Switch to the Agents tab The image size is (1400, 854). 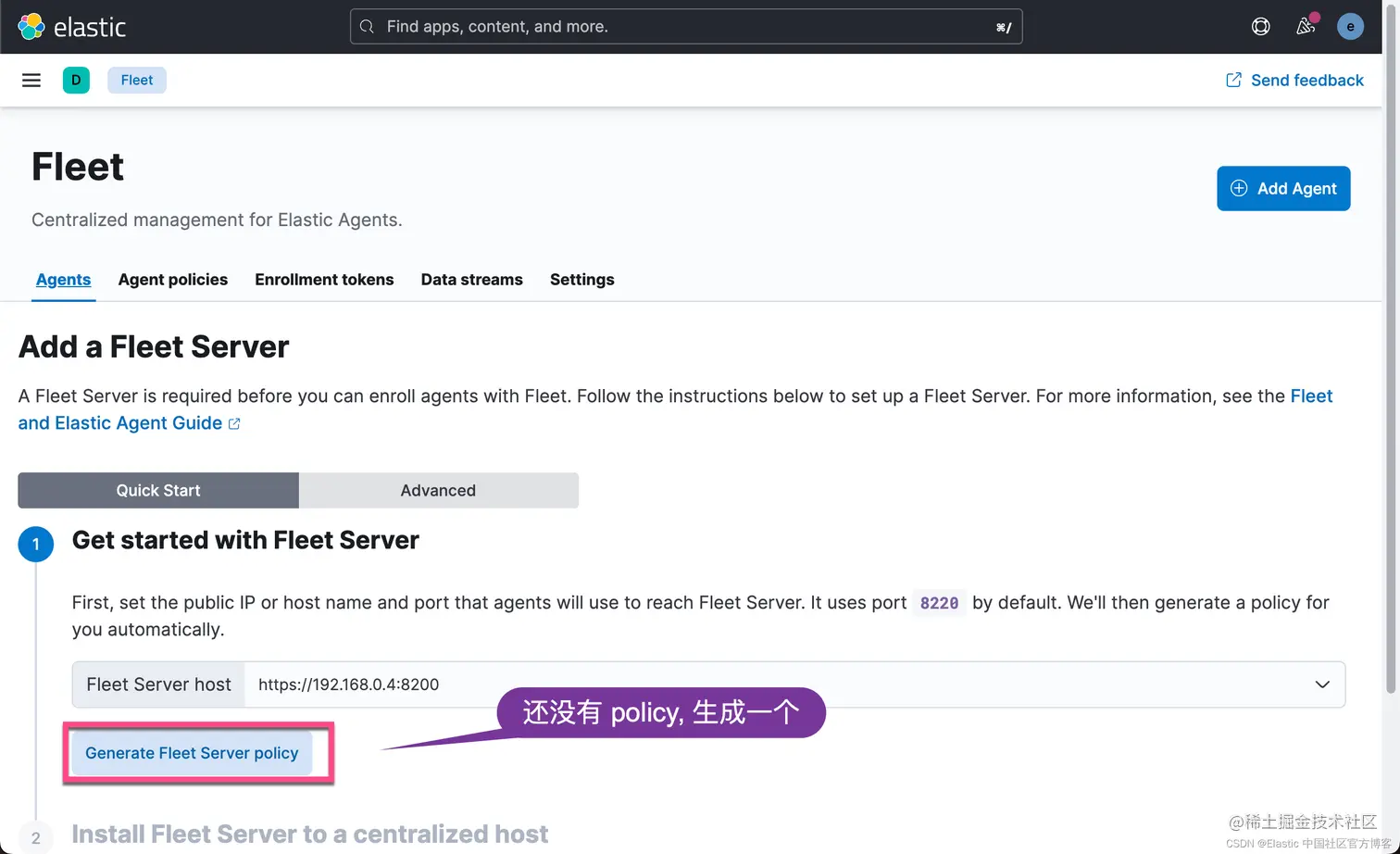click(63, 280)
